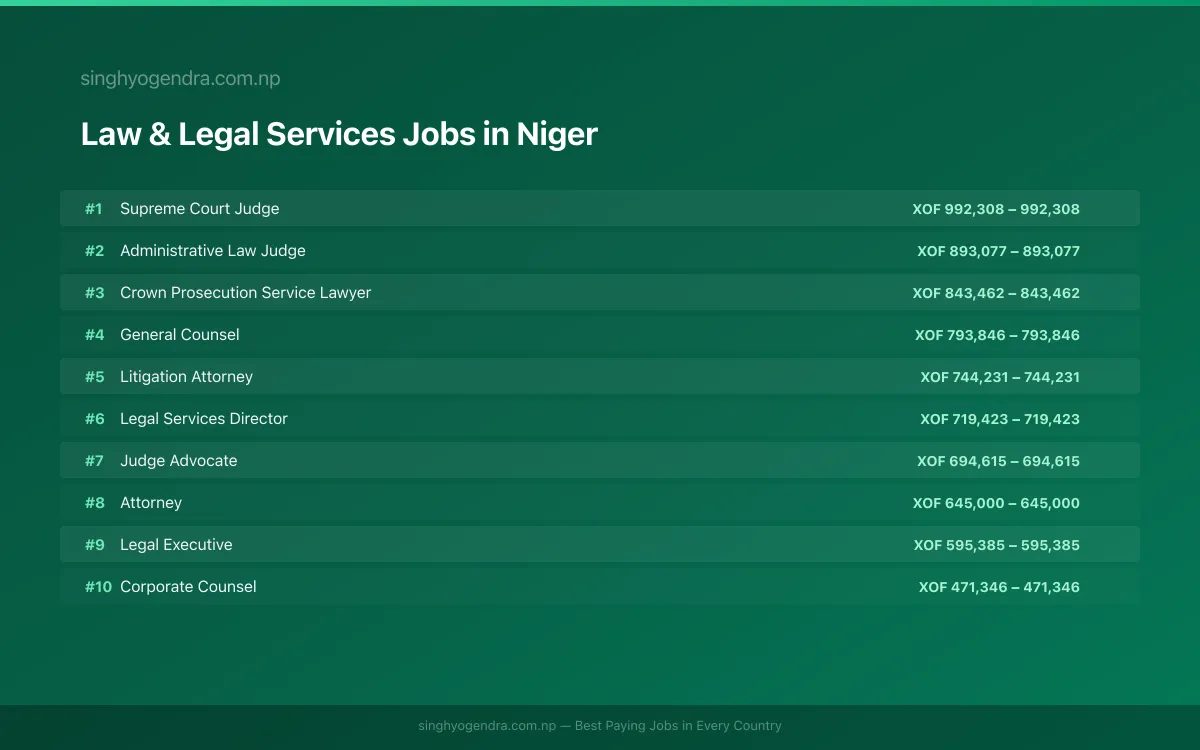Select the Administrative Law Judge job title
Viewport: 1200px width, 750px height.
point(213,251)
